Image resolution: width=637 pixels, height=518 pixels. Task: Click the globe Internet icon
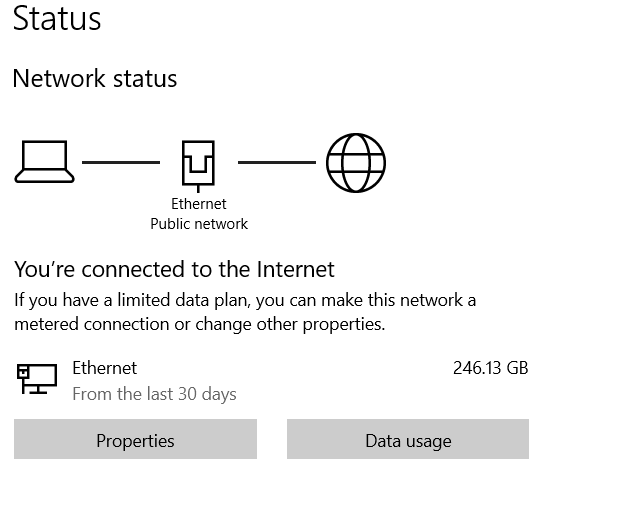pos(355,162)
